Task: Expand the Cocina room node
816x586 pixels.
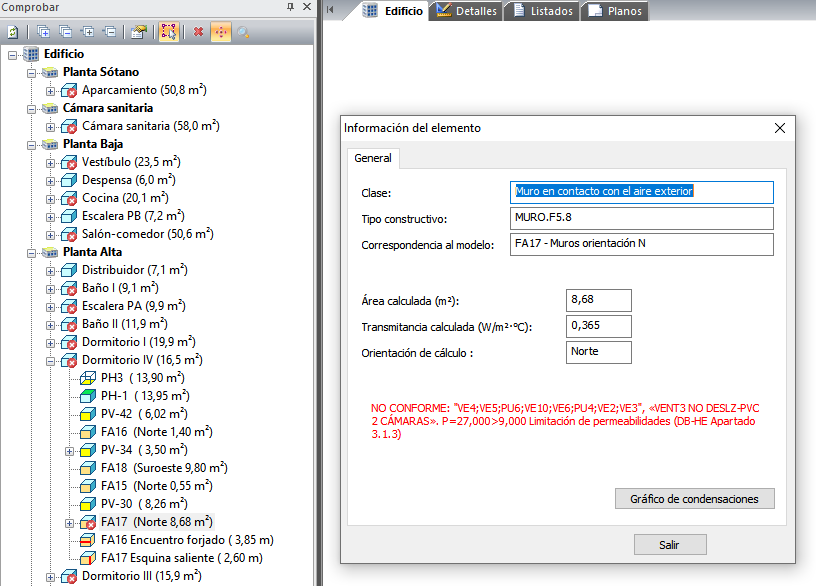Action: 50,199
